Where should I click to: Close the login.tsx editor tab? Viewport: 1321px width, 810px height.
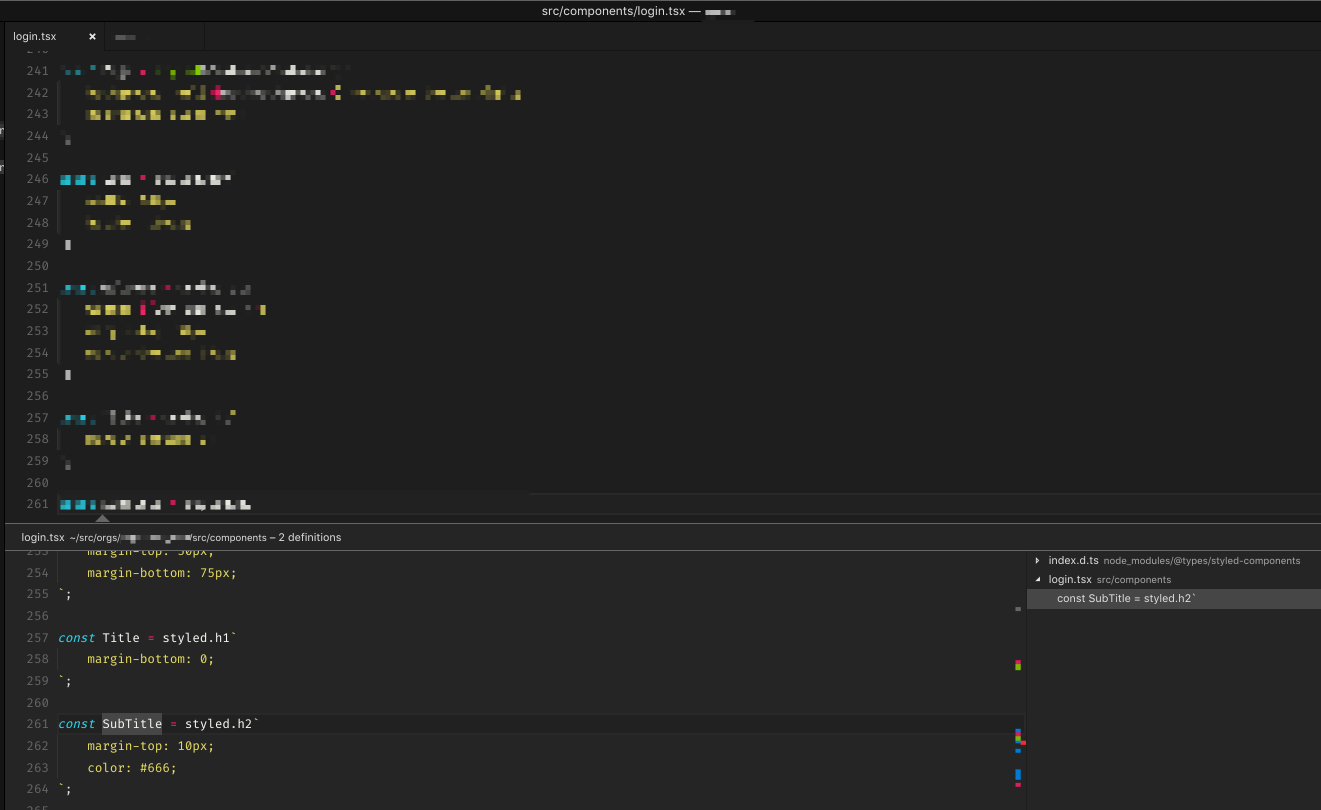click(92, 36)
